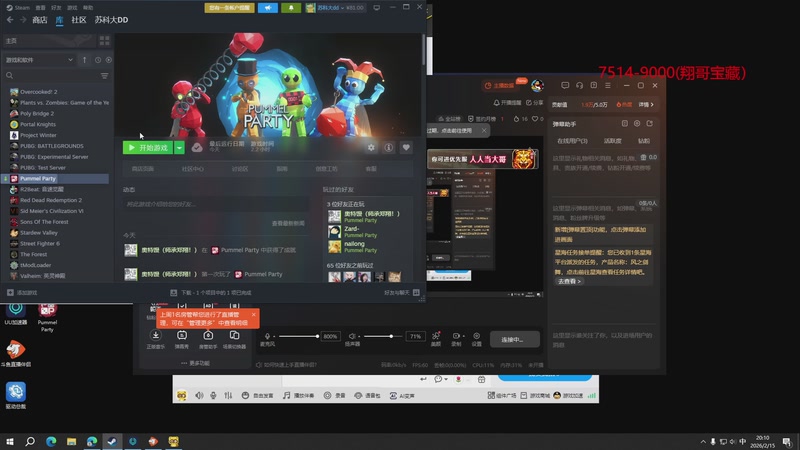Viewport: 800px width, 450px height.
Task: Open 弹幕助手 panel settings icon
Action: [x=637, y=123]
